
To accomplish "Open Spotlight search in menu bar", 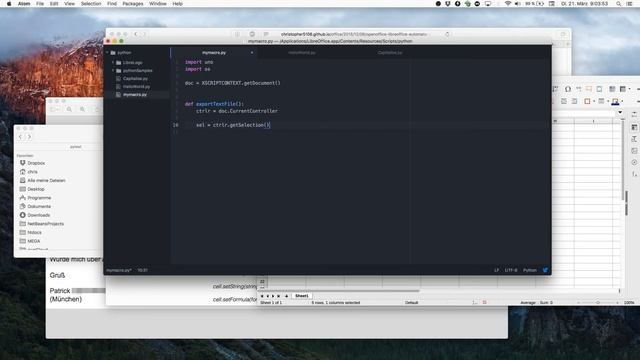I will [x=618, y=4].
